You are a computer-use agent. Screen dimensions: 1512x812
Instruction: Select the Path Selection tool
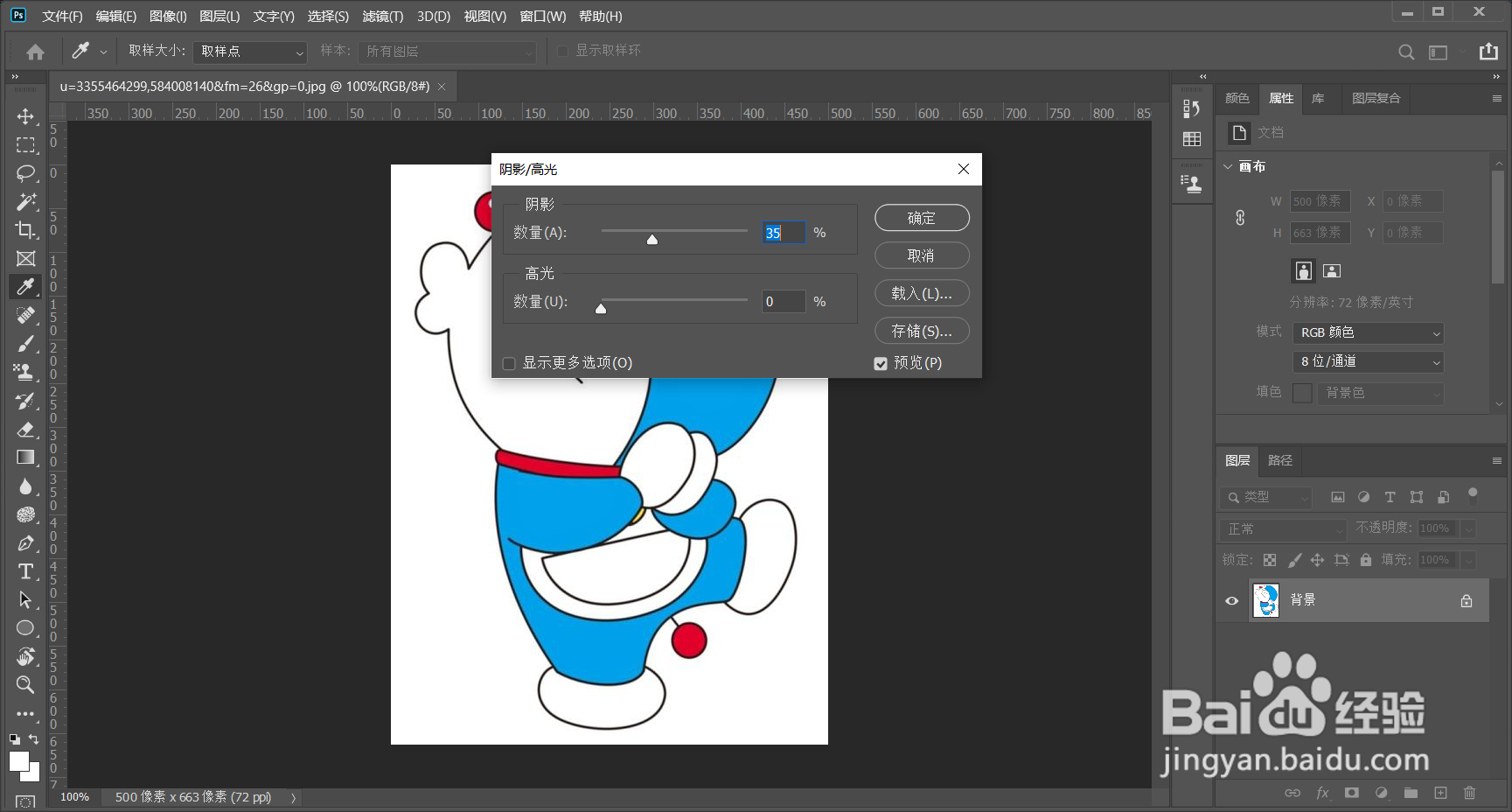[x=25, y=599]
